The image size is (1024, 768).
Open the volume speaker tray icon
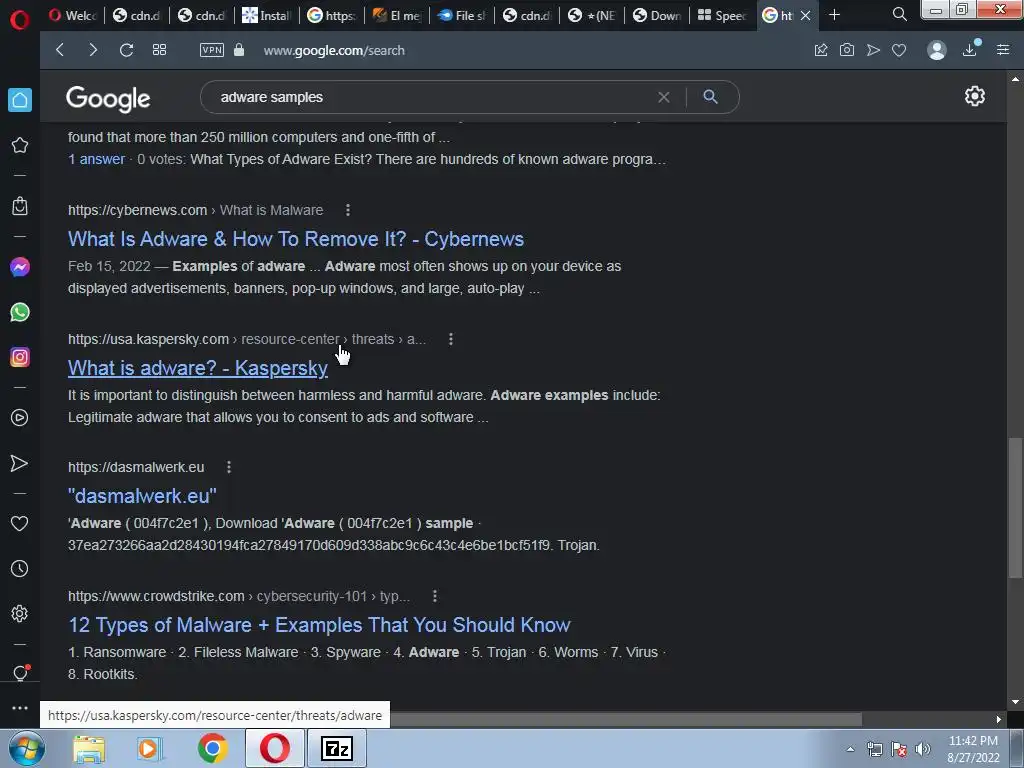[x=922, y=749]
